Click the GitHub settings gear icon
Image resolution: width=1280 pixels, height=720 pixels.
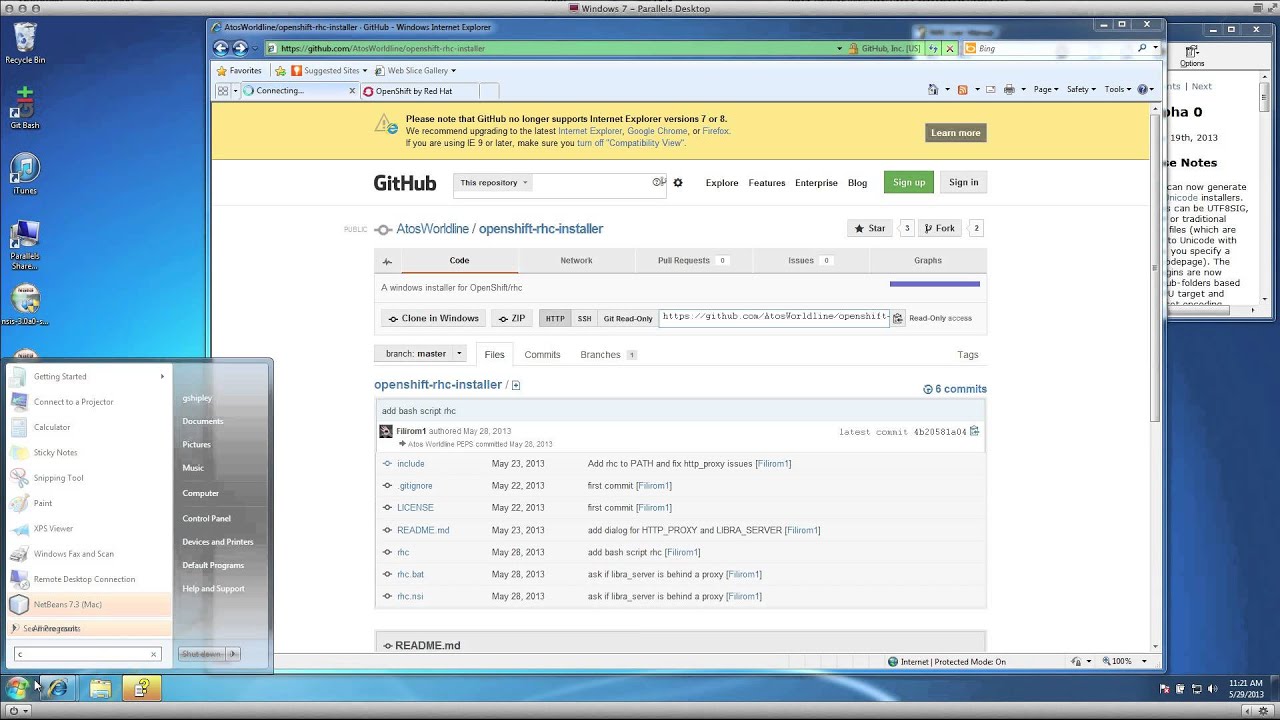pos(678,183)
